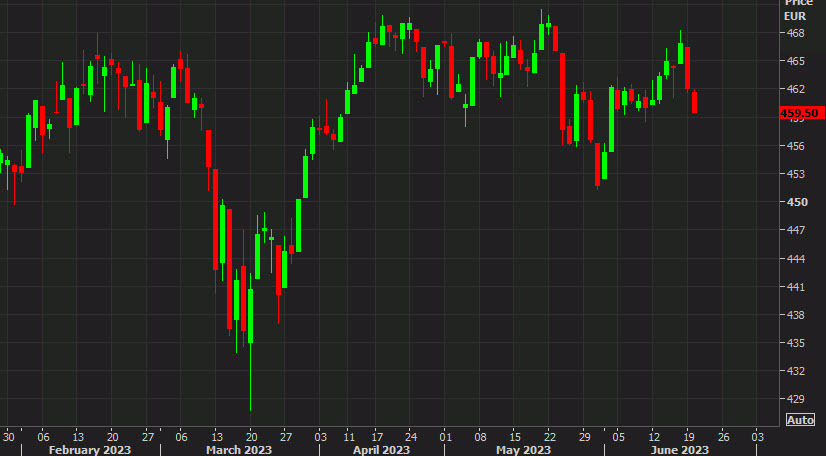
Task: Click the 01 date tick label
Action: point(446,437)
